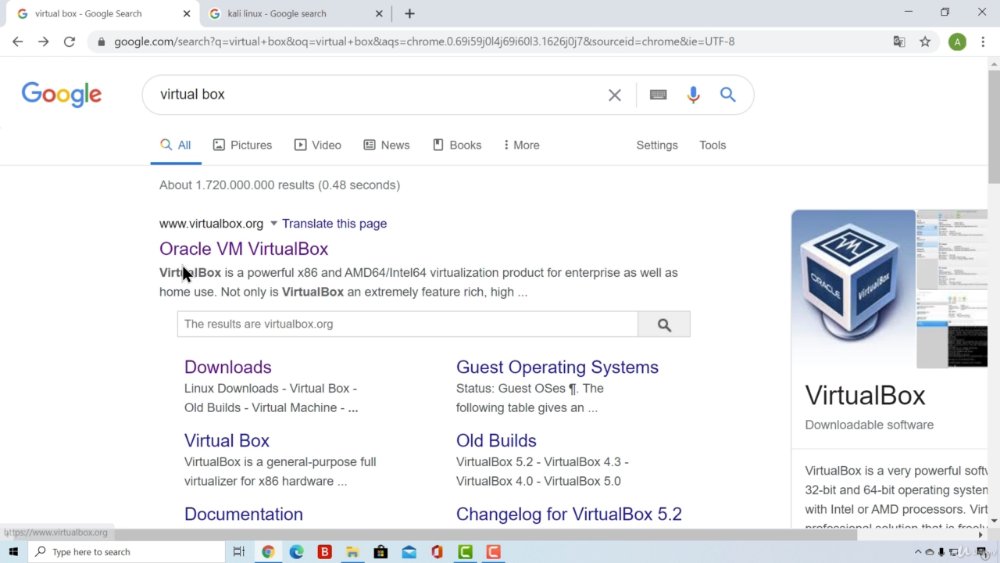1000x563 pixels.
Task: Focus the Windows taskbar search box
Action: pos(126,552)
